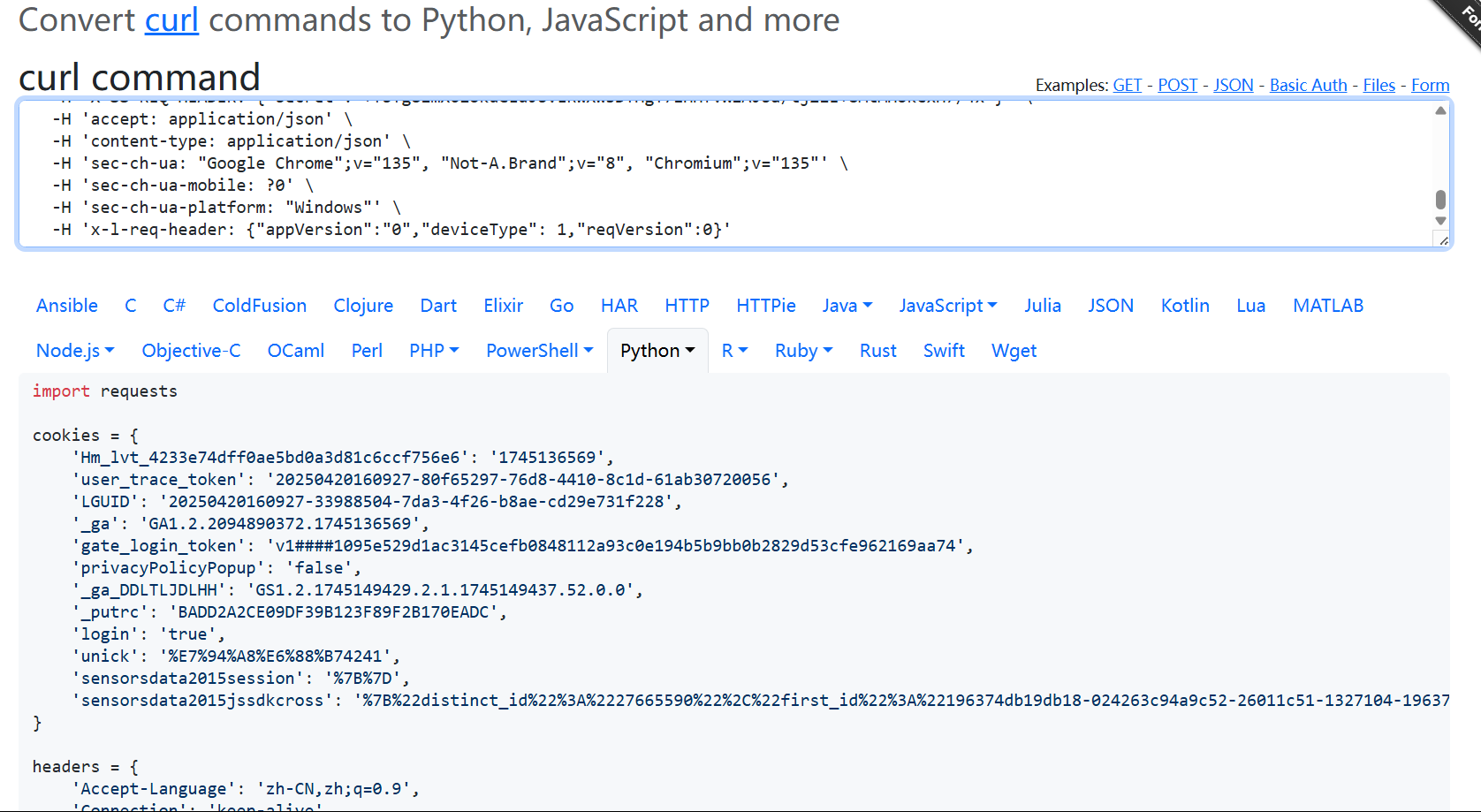Viewport: 1481px width, 812px height.
Task: Open the R language dropdown
Action: point(734,351)
